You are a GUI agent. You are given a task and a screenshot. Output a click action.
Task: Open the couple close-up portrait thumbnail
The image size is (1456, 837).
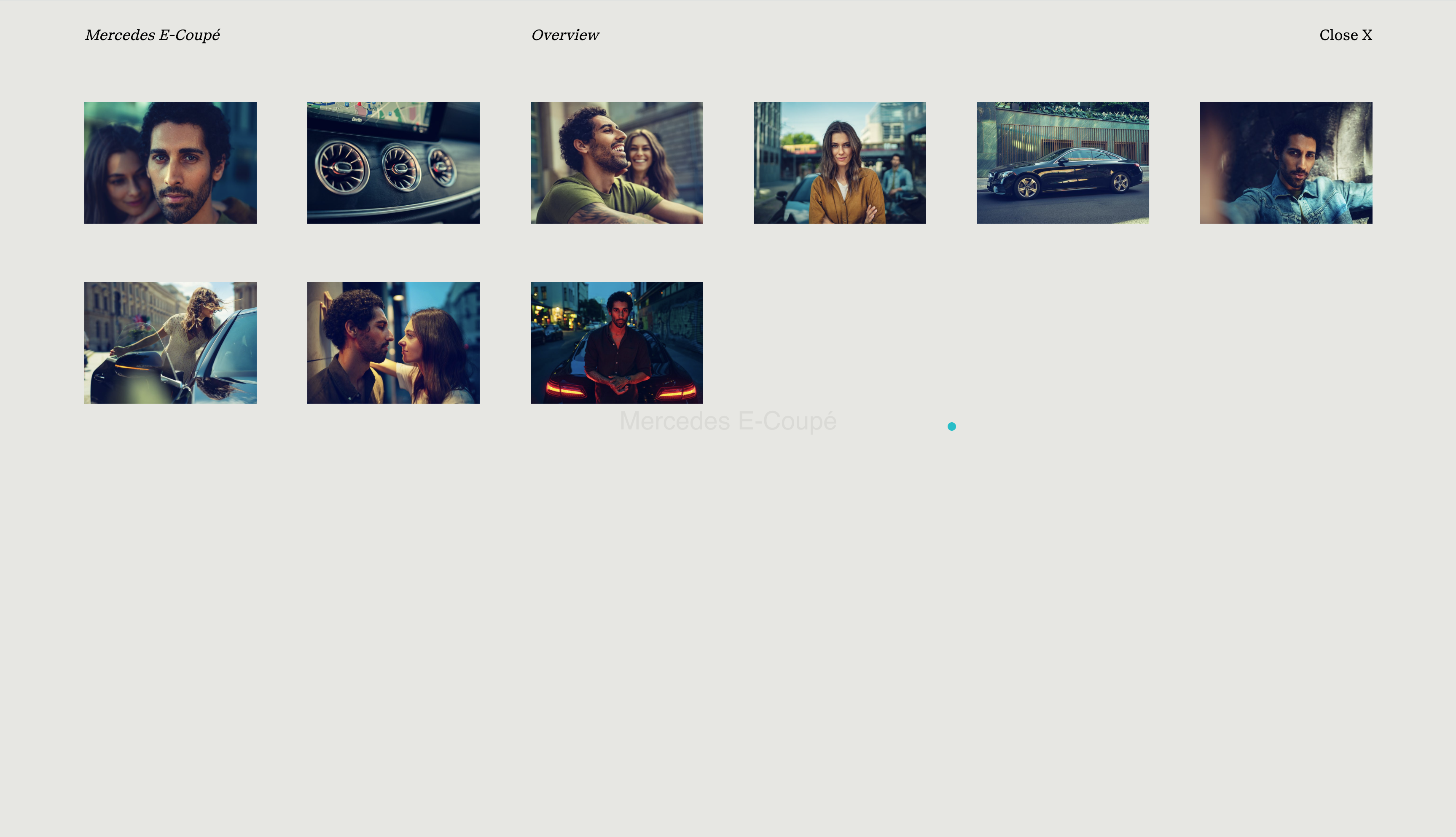tap(170, 163)
